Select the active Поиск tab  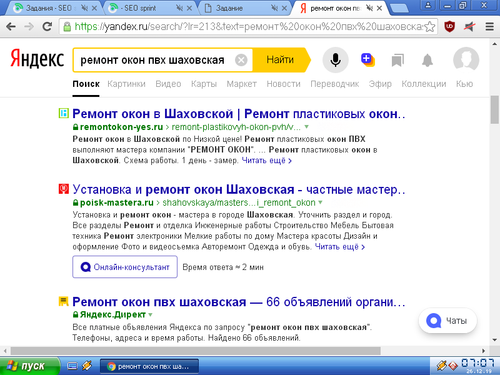tap(86, 84)
